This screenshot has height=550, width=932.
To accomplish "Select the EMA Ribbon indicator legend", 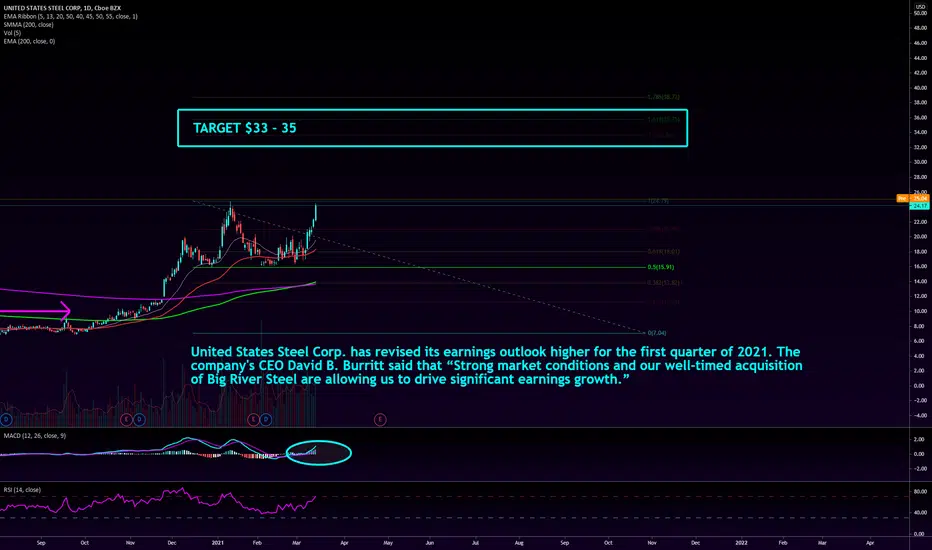I will click(x=70, y=16).
